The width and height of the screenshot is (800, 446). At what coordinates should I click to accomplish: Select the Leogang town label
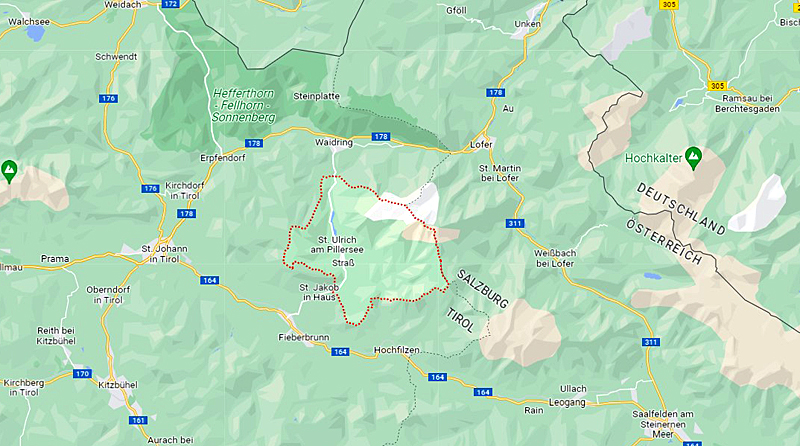pos(567,402)
